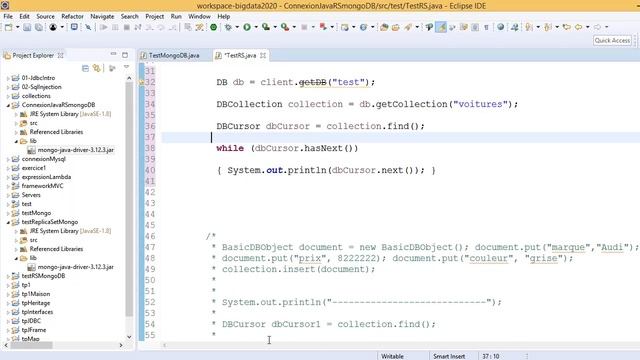This screenshot has width=640, height=360.
Task: Click the globe web browser icon
Action: tap(500, 27)
